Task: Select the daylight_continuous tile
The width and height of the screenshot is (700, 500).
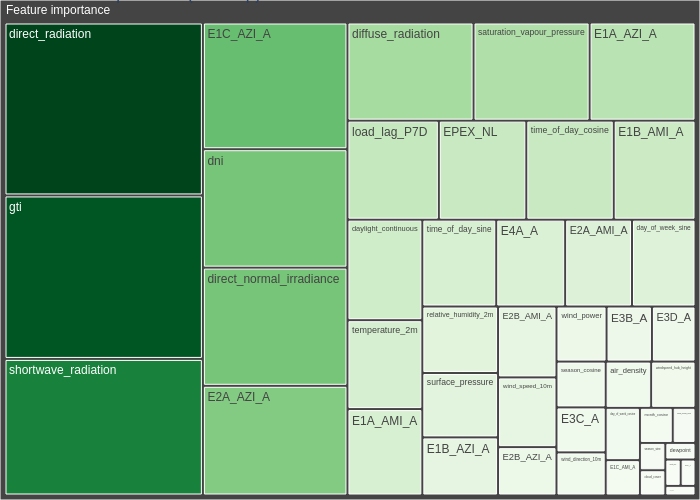Action: (384, 270)
